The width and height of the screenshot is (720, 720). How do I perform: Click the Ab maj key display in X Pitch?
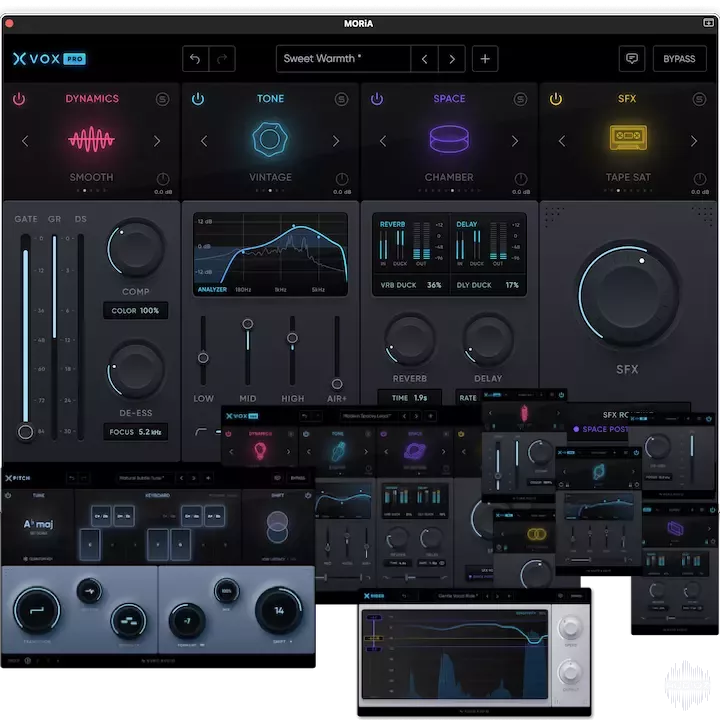coord(38,524)
